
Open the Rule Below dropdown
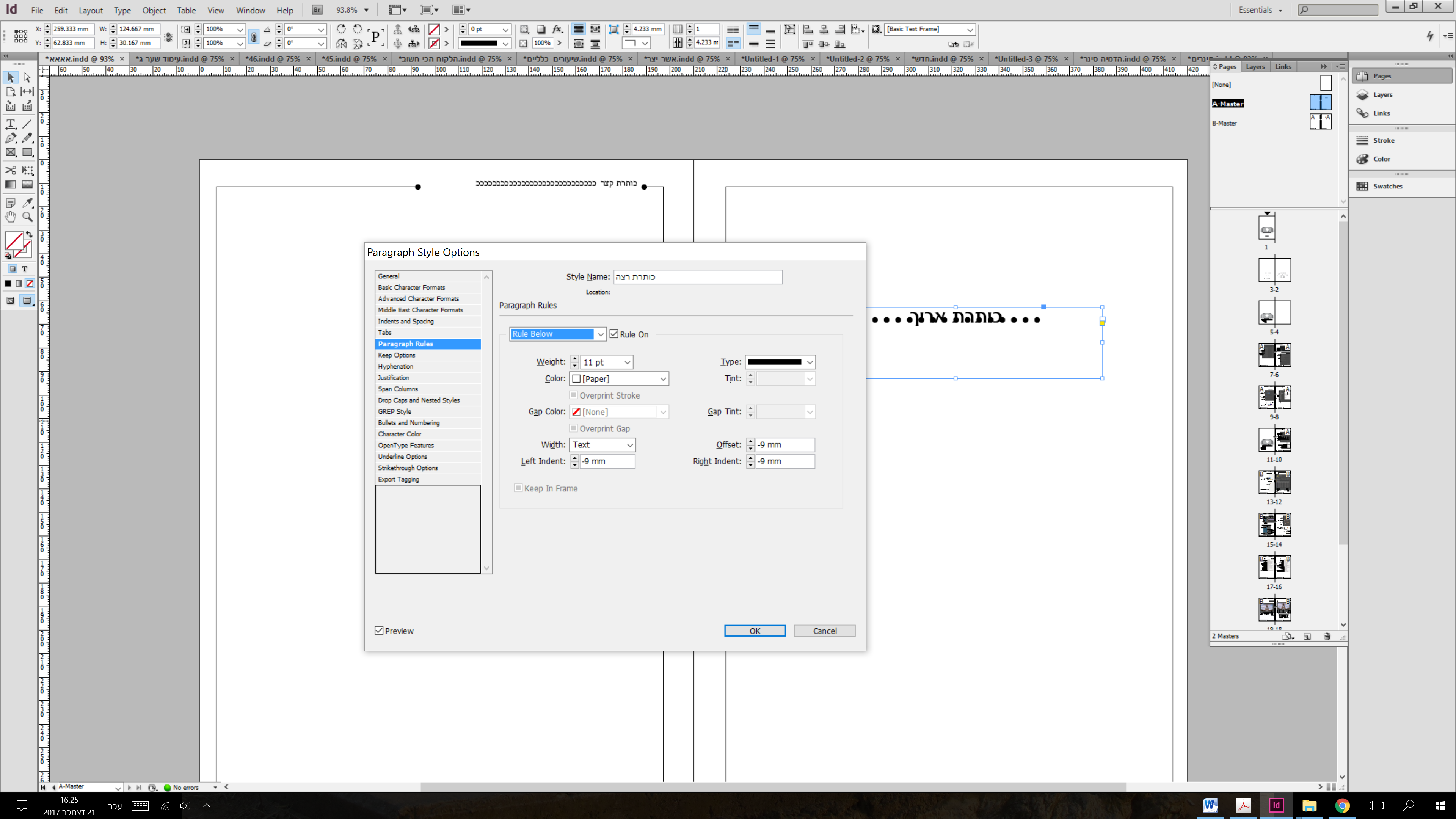click(x=557, y=334)
